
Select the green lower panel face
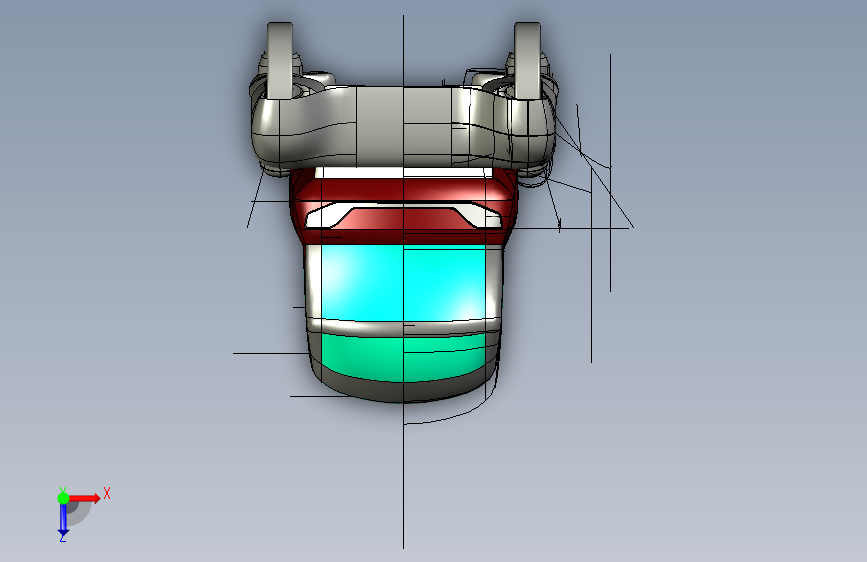[404, 357]
